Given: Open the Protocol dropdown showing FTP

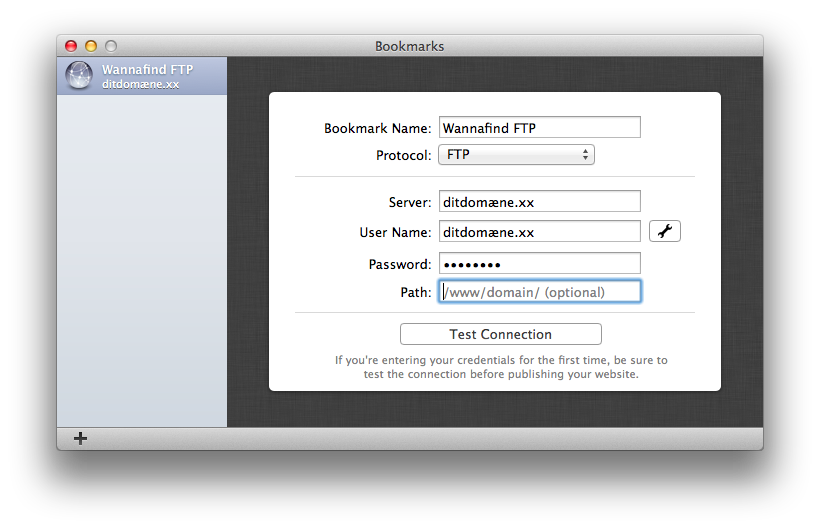Looking at the screenshot, I should click(516, 155).
